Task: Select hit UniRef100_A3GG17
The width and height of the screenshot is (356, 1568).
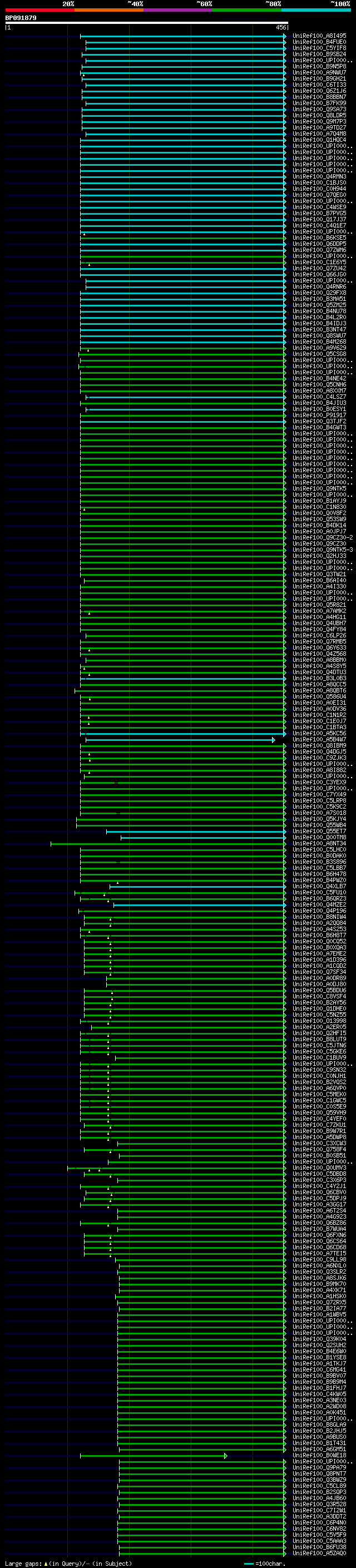Action: pos(319,1204)
